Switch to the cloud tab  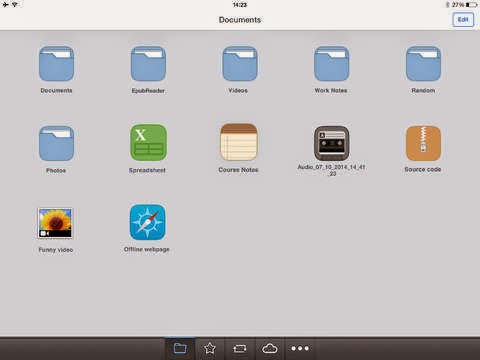[270, 348]
